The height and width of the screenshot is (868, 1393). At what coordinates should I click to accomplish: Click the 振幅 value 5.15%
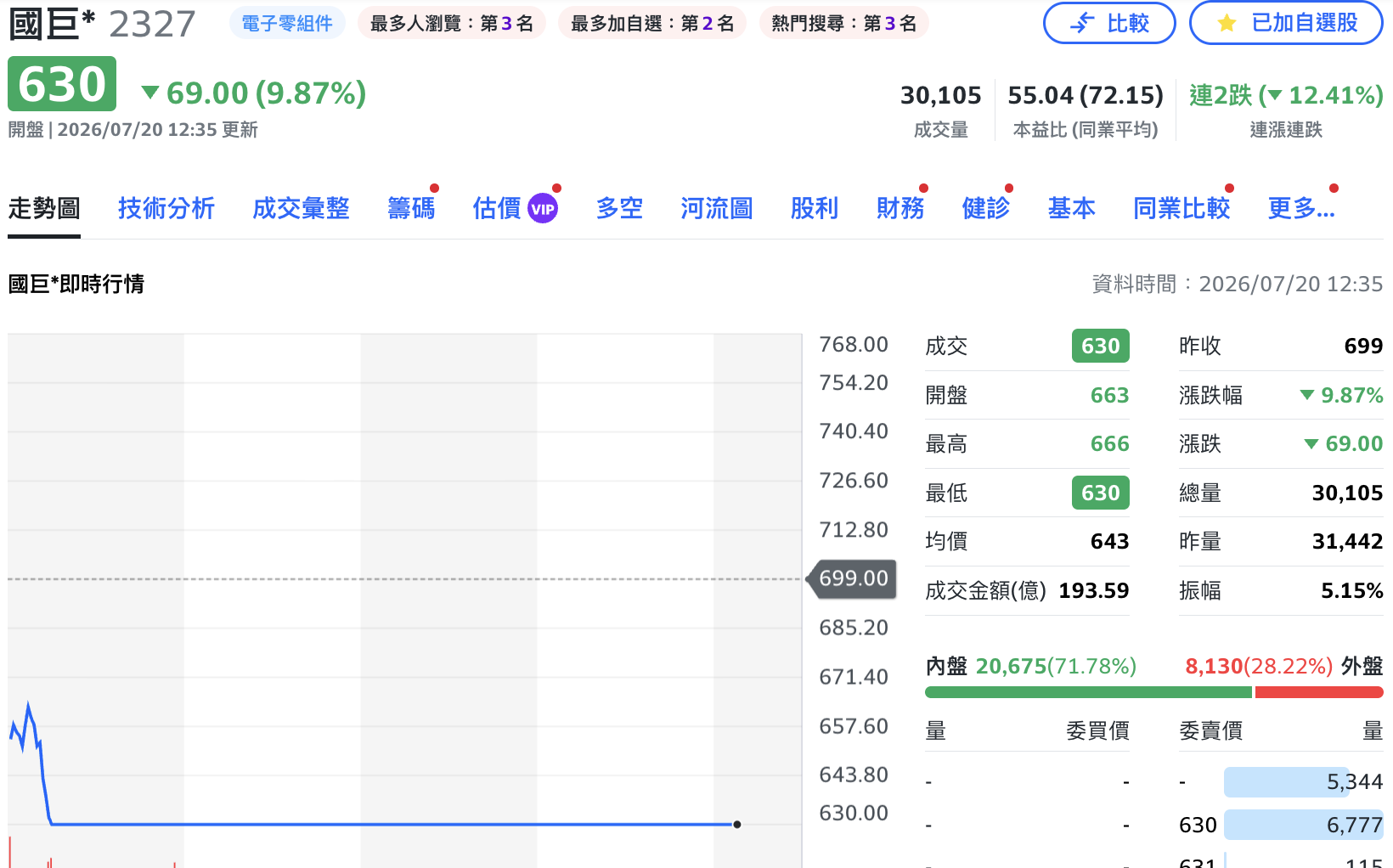[1351, 590]
